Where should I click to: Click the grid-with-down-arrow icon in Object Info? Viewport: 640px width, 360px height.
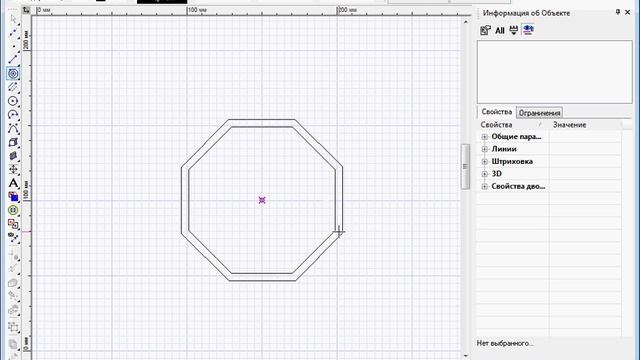(x=514, y=30)
